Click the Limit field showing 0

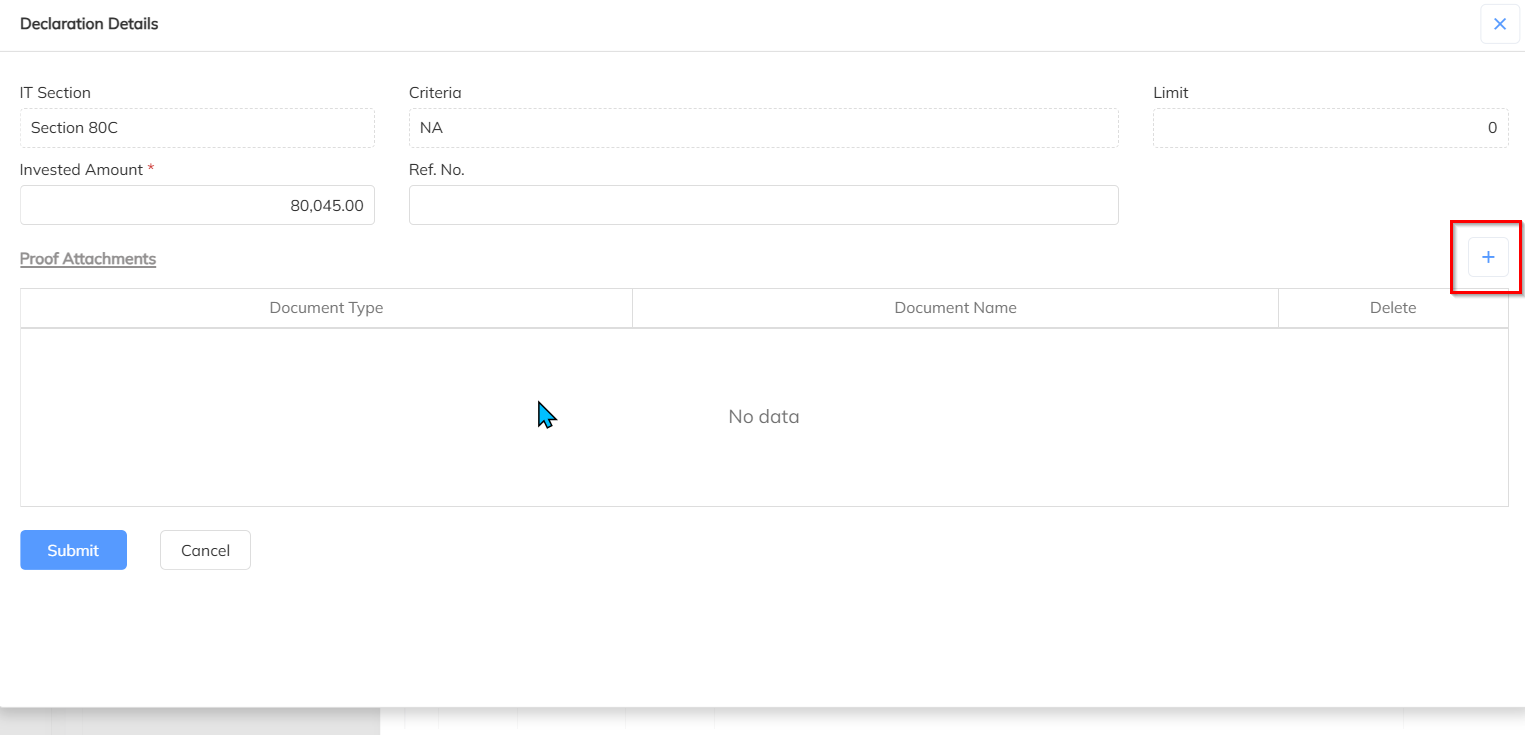click(1330, 128)
